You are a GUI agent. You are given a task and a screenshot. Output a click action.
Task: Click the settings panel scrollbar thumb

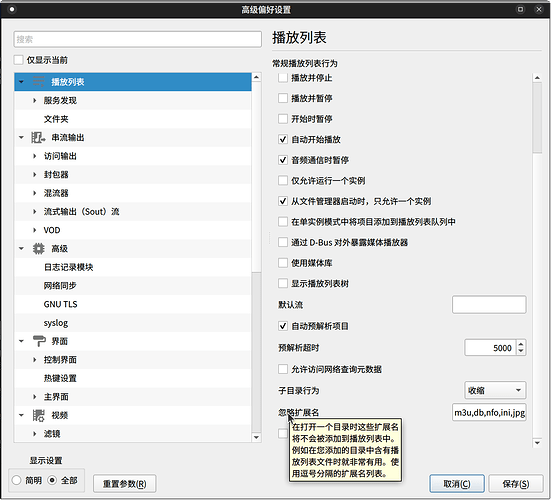pos(537,118)
